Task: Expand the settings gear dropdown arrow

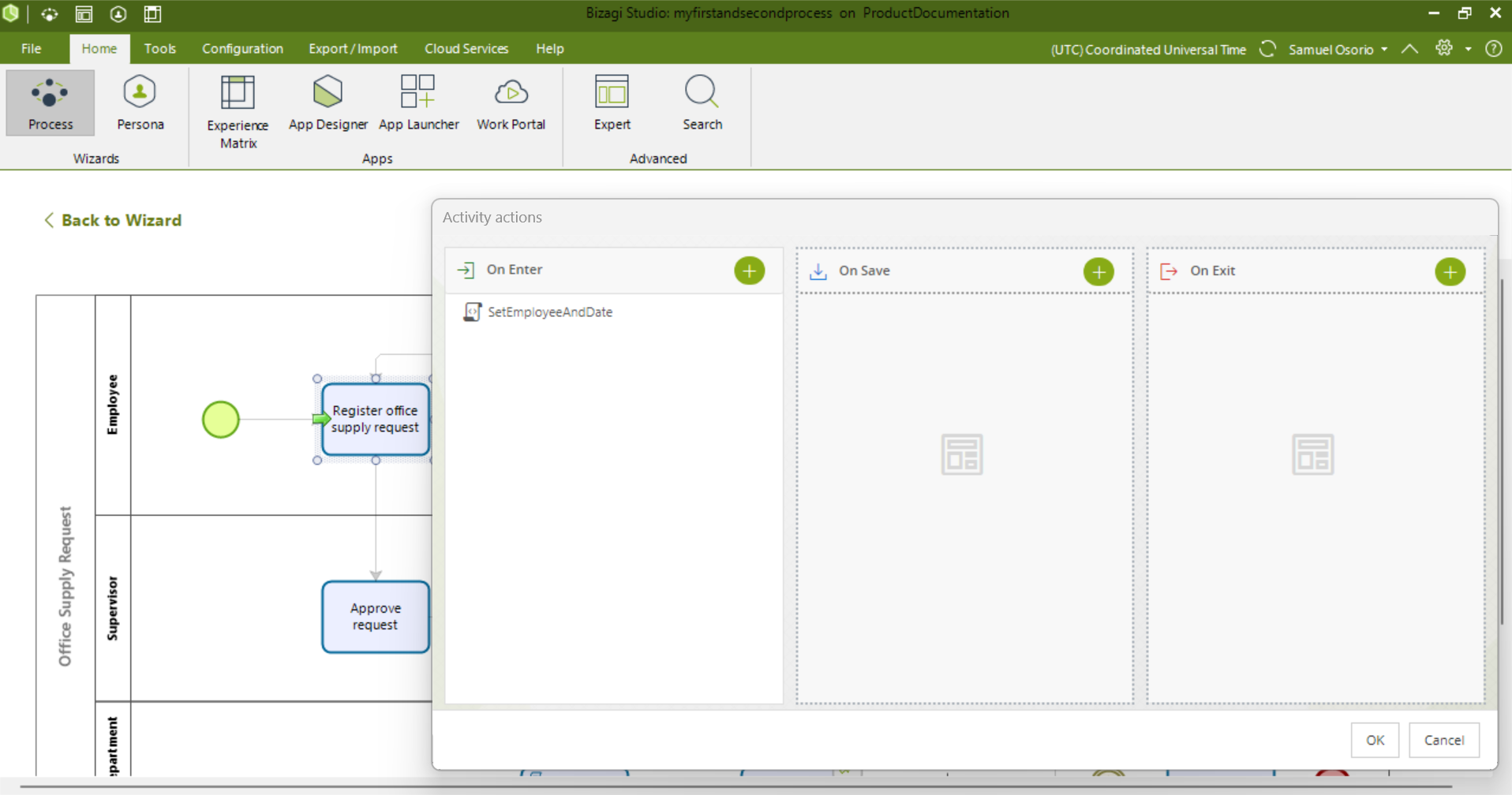Action: point(1468,49)
